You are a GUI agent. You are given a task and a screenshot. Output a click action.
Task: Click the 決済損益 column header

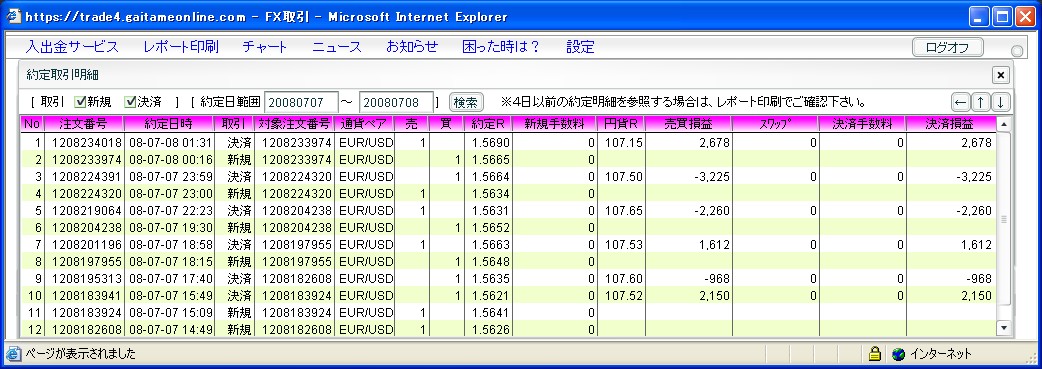pyautogui.click(x=950, y=124)
